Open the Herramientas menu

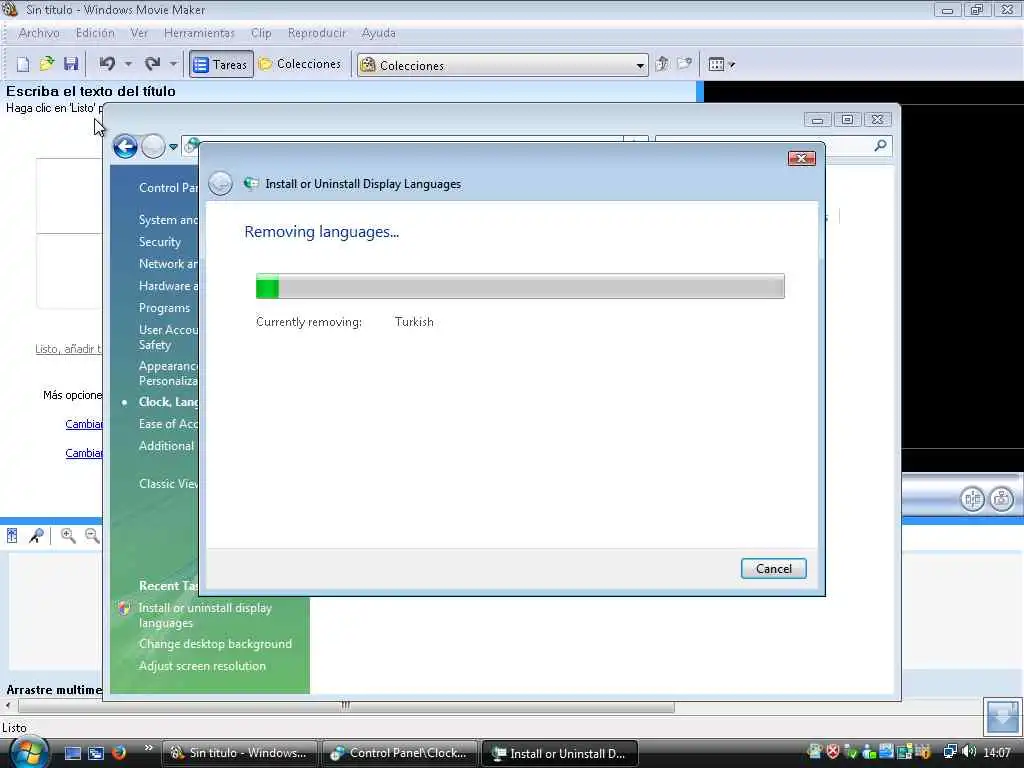pyautogui.click(x=199, y=33)
